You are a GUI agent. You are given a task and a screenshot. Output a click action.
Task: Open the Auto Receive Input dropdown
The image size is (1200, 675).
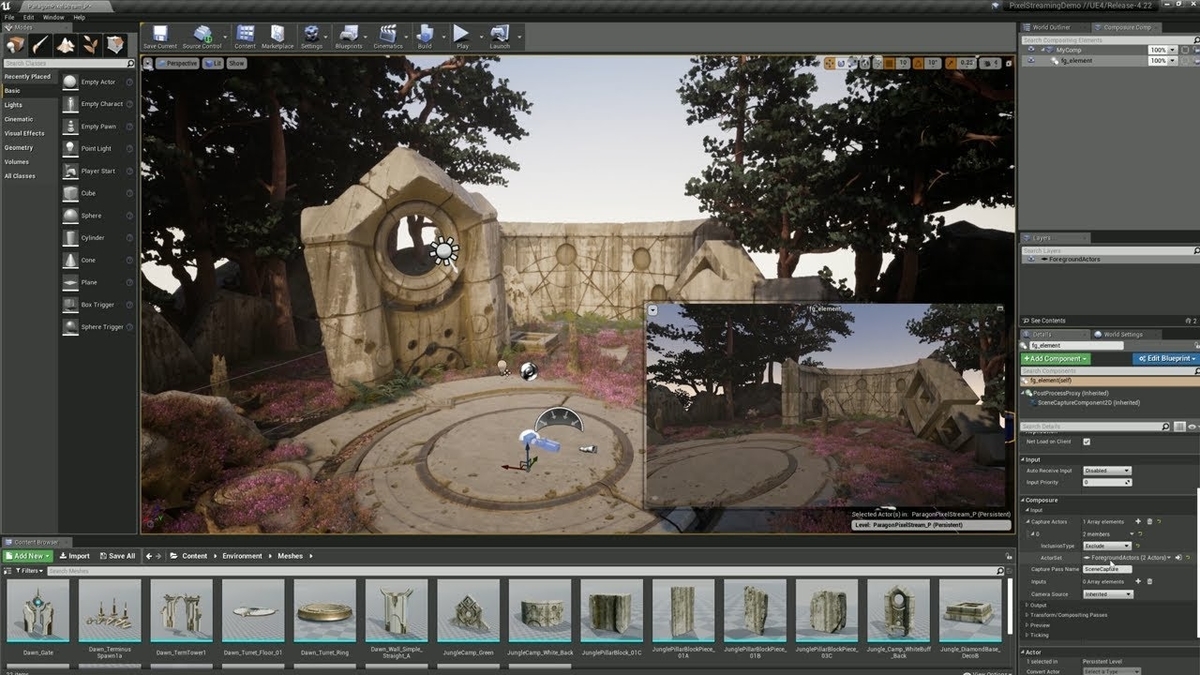[x=1107, y=470]
